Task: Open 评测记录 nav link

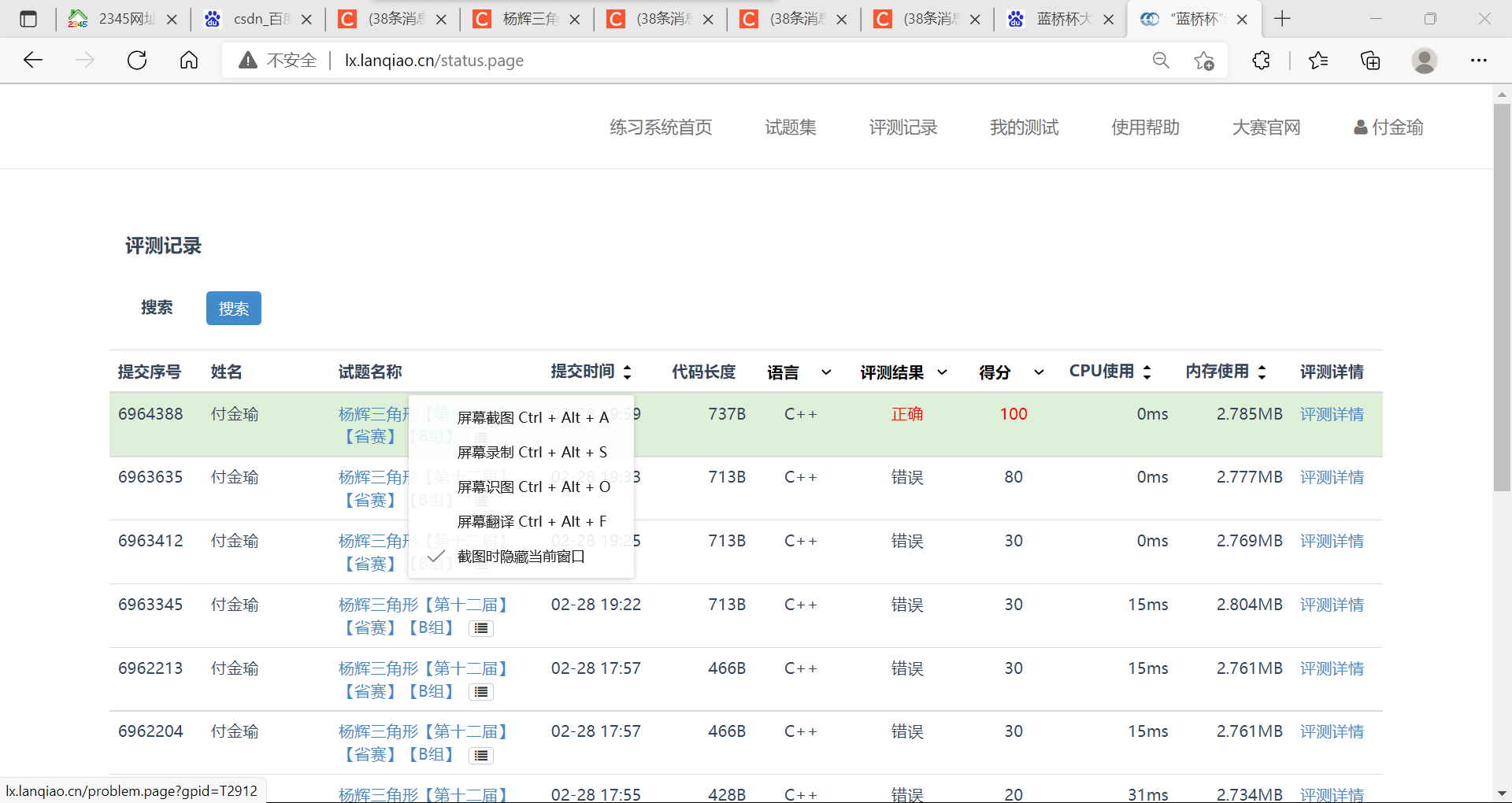Action: (903, 128)
